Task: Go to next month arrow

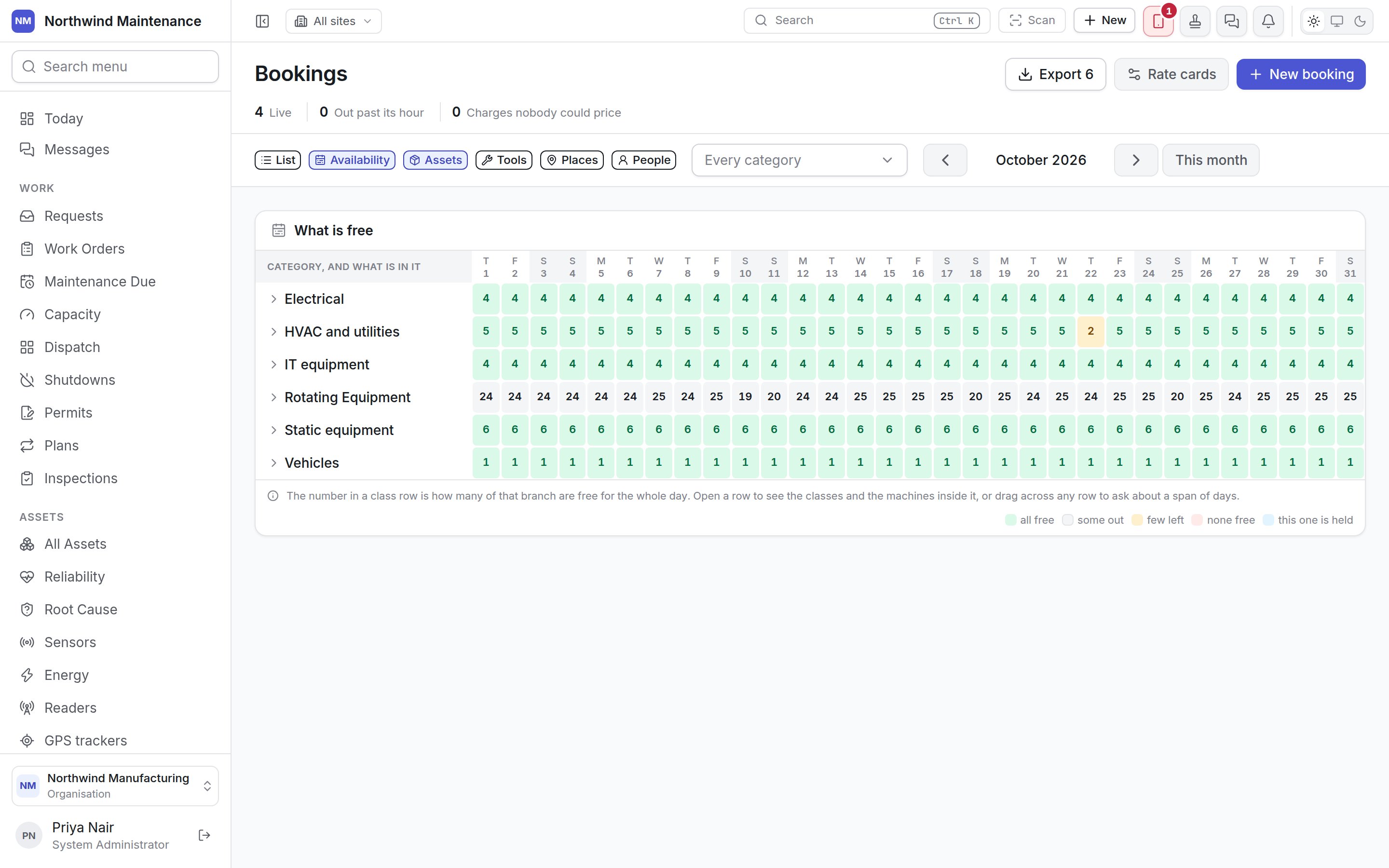Action: [x=1135, y=160]
